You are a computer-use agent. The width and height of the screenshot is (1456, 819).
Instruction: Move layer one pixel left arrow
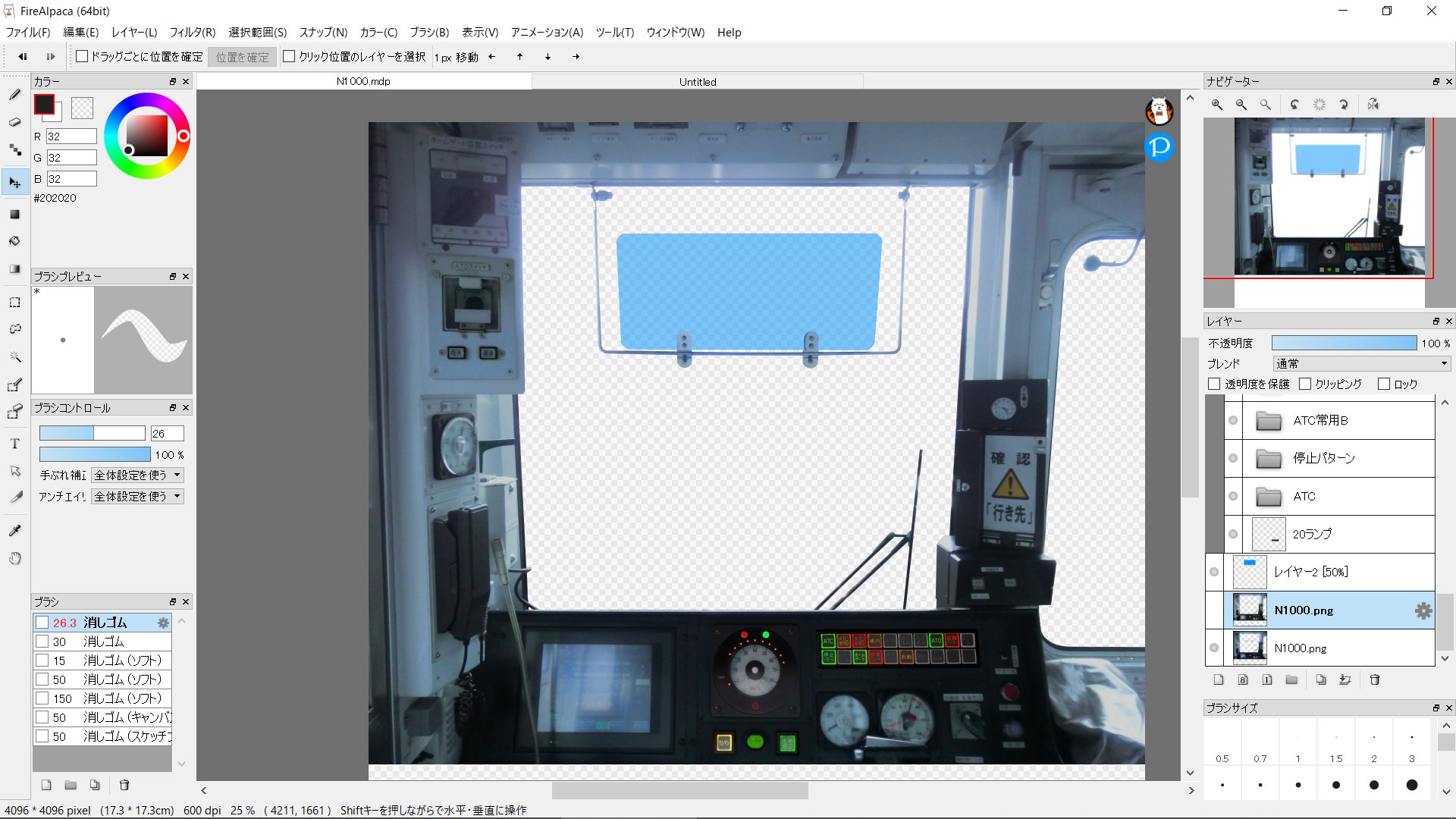click(491, 57)
